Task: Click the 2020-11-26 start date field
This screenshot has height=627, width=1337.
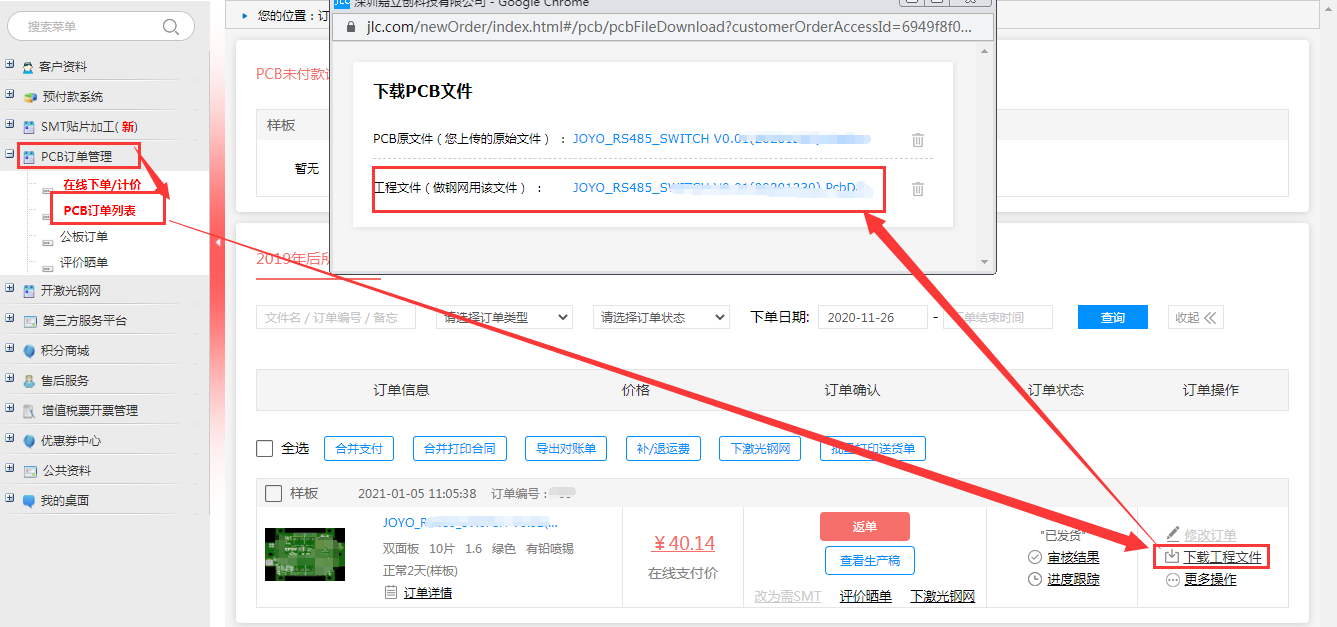Action: 872,317
